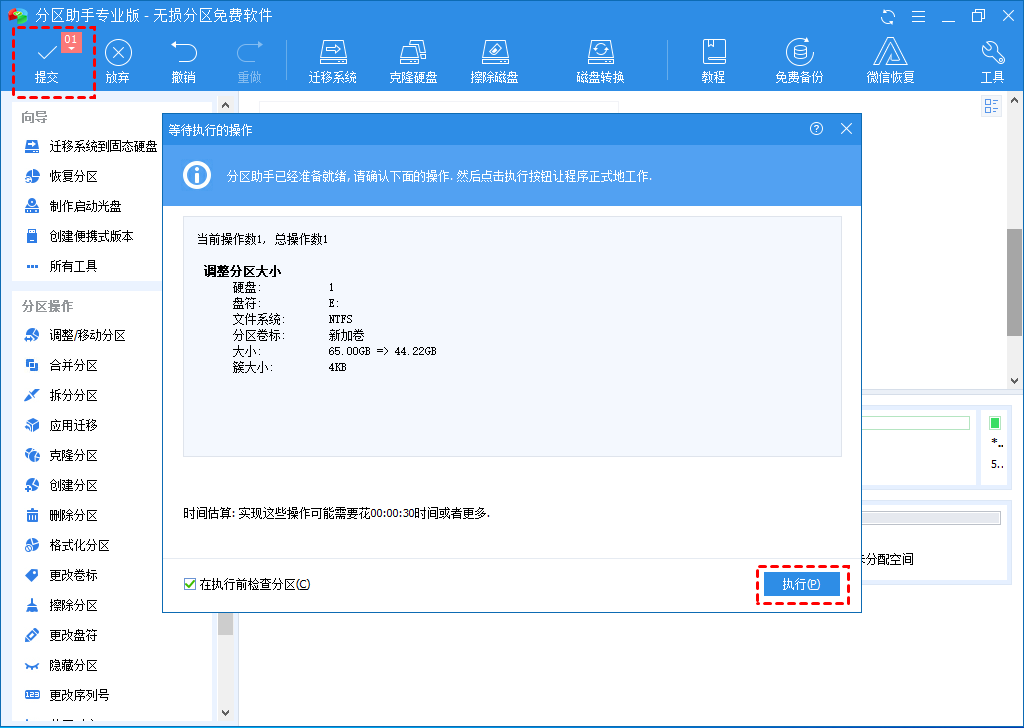Open 所有工具 in sidebar

click(61, 266)
